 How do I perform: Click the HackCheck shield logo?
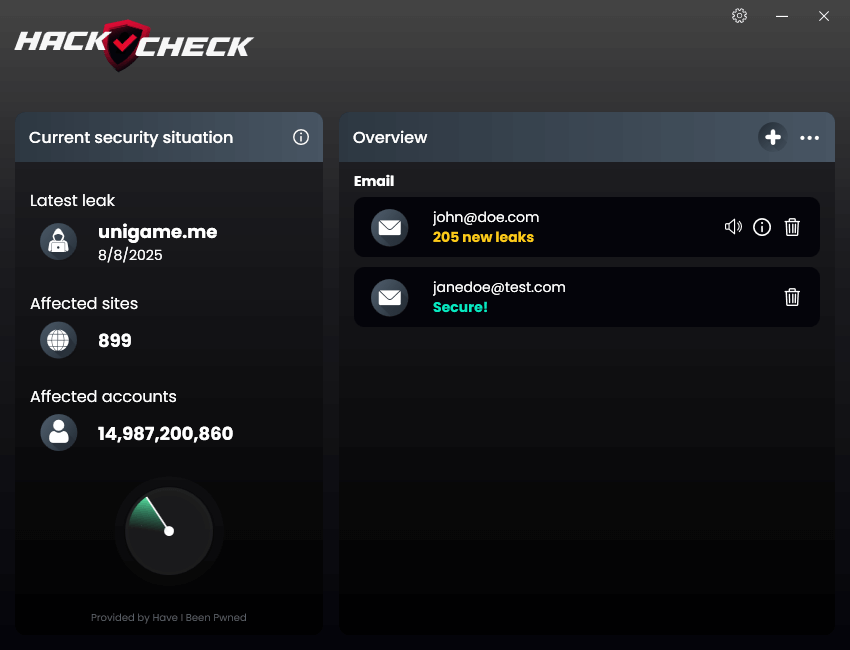coord(120,45)
